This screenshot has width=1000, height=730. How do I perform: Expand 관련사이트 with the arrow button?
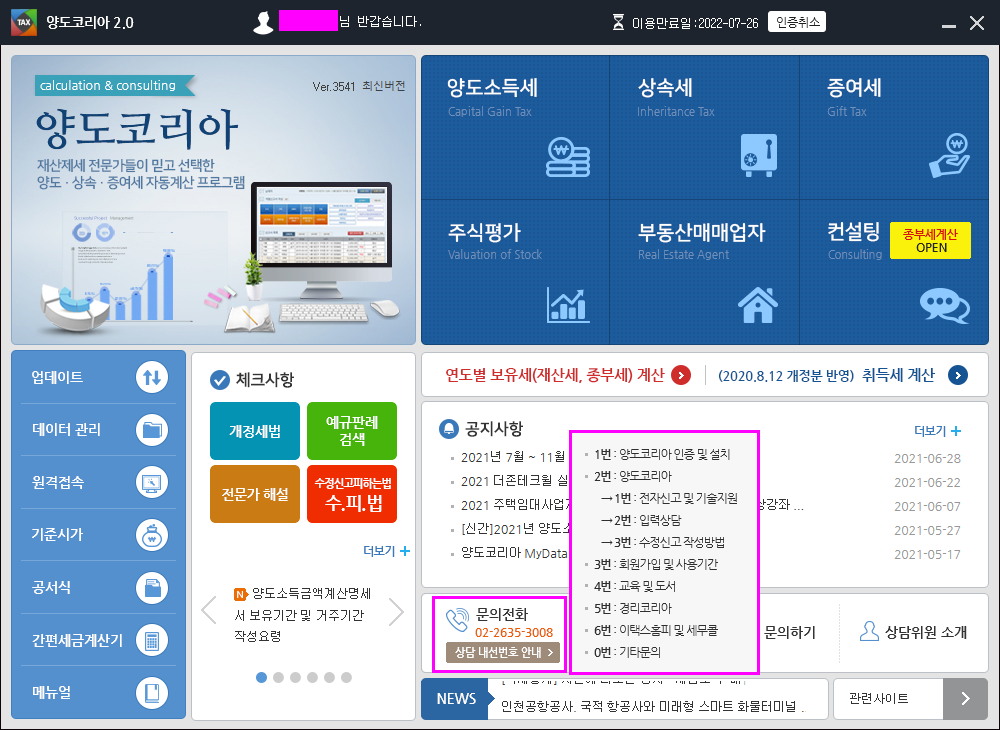click(965, 699)
